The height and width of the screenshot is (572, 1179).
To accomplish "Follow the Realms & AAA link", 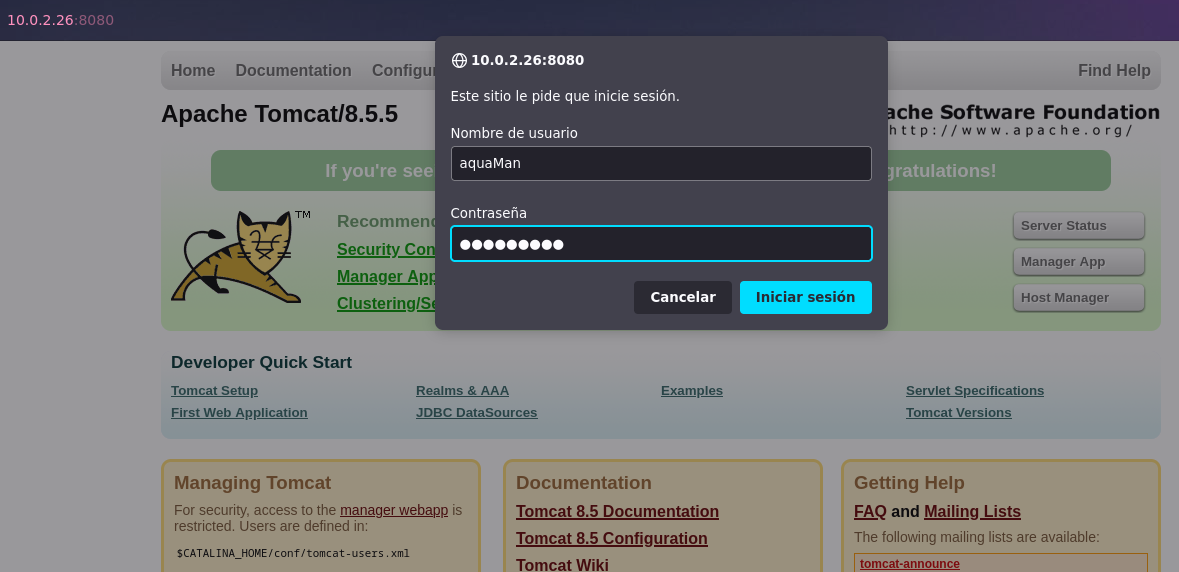I will [462, 391].
